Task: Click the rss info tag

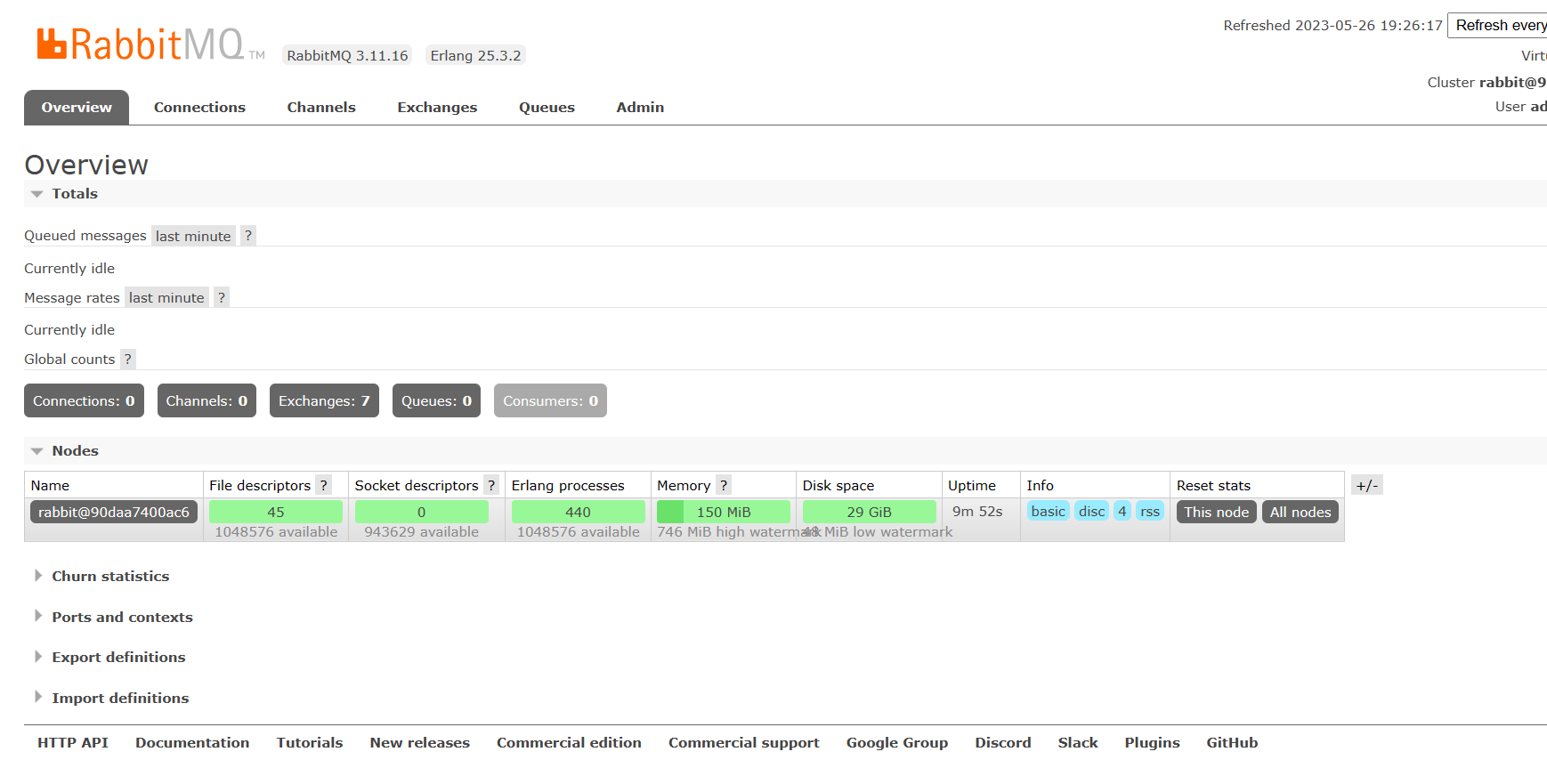Action: coord(1150,511)
